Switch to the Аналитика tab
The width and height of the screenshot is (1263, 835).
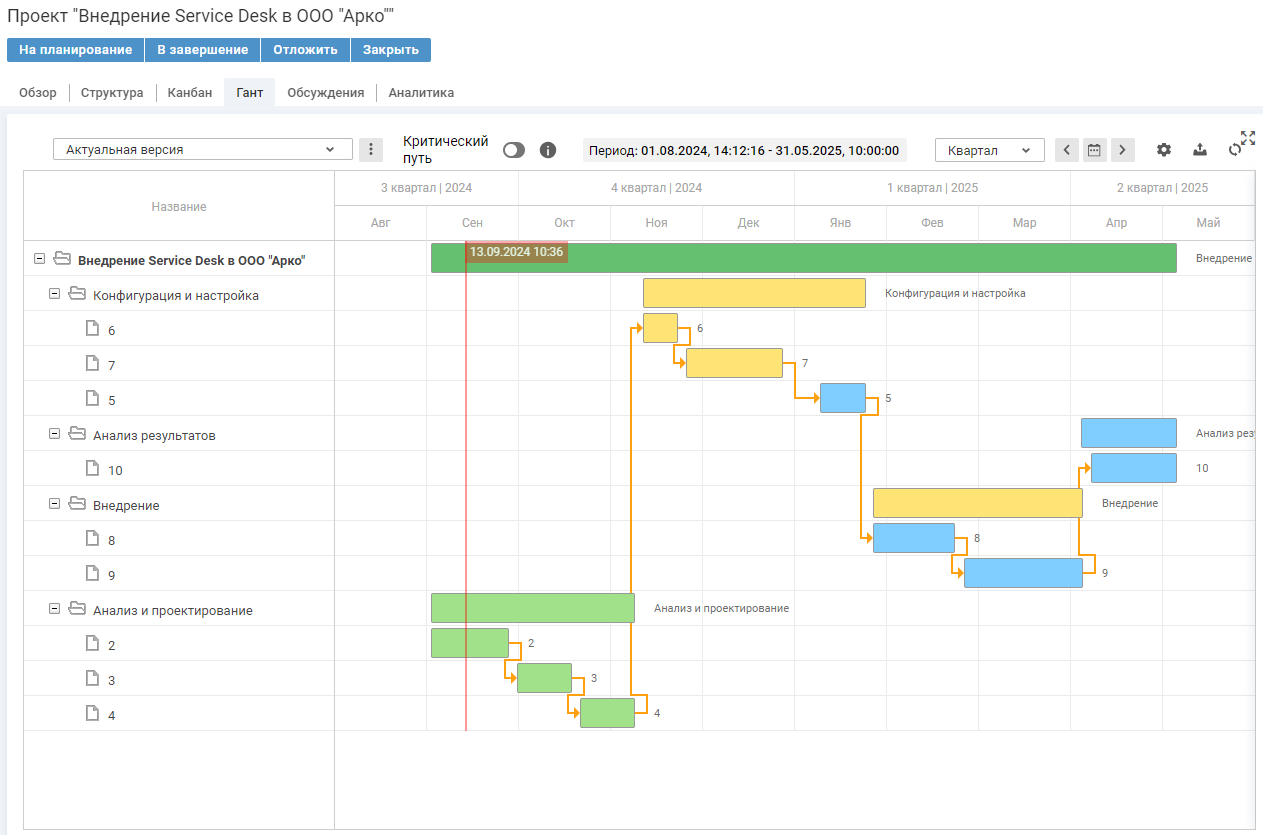tap(421, 93)
